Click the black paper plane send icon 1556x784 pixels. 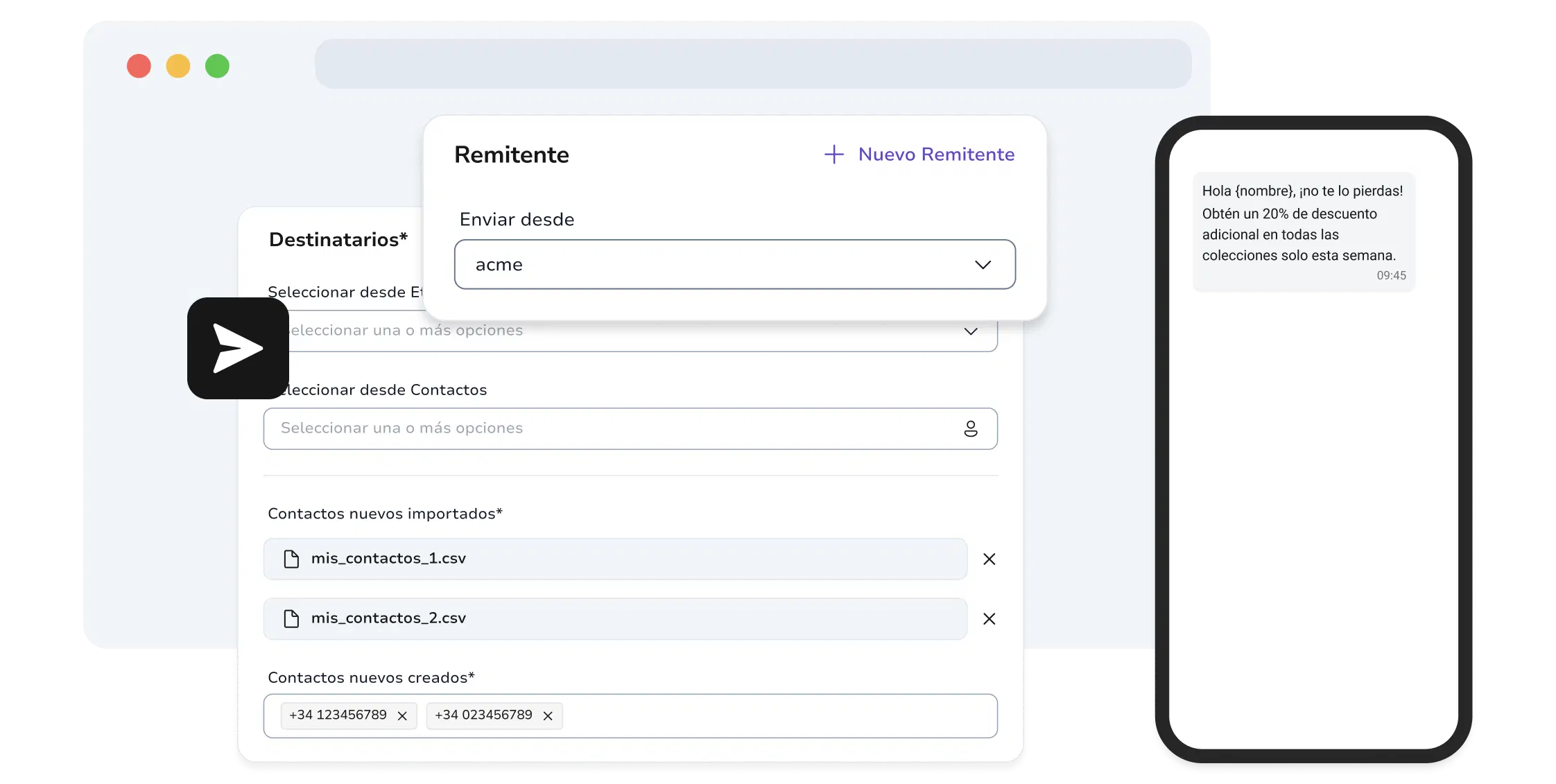point(238,348)
